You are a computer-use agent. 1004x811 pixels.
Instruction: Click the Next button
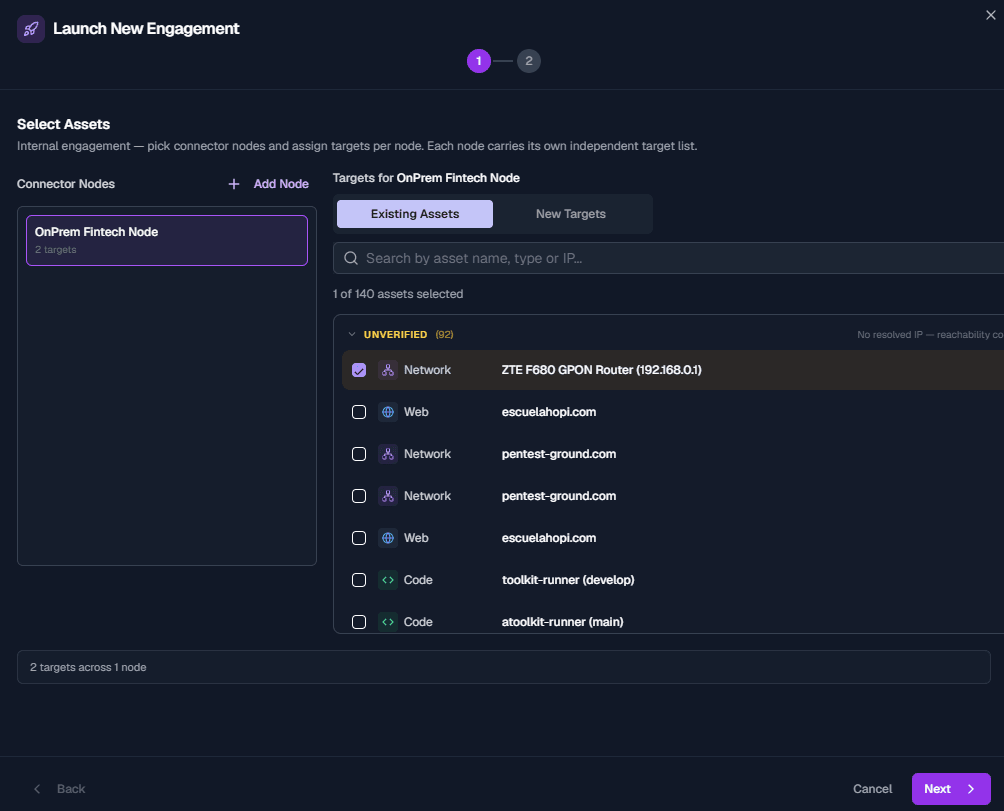click(951, 789)
